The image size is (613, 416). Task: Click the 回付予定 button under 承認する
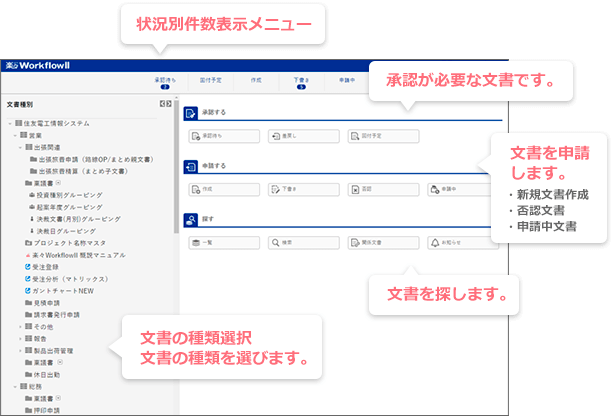tap(384, 136)
